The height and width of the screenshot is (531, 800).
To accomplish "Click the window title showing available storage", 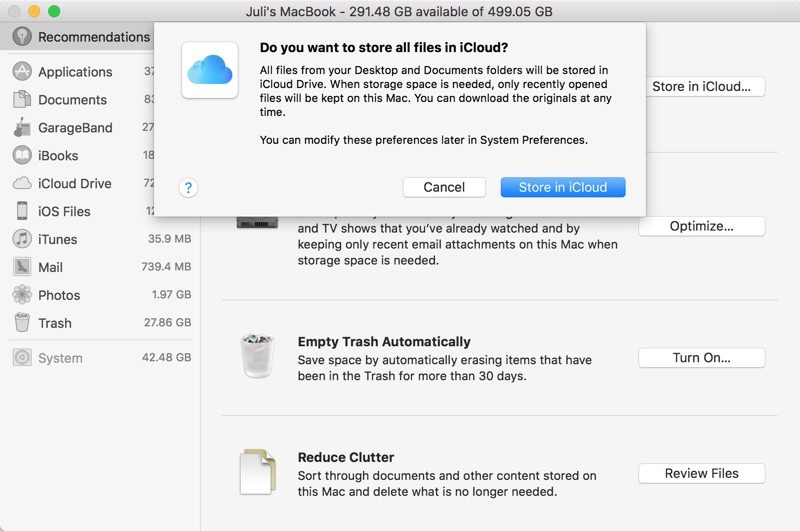I will 399,11.
